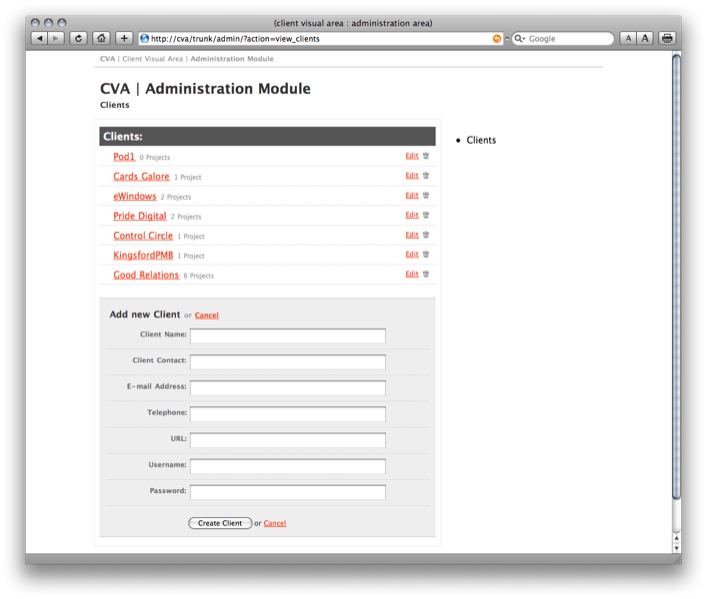
Task: Open Google search engine dropdown magnifier
Action: click(x=520, y=38)
